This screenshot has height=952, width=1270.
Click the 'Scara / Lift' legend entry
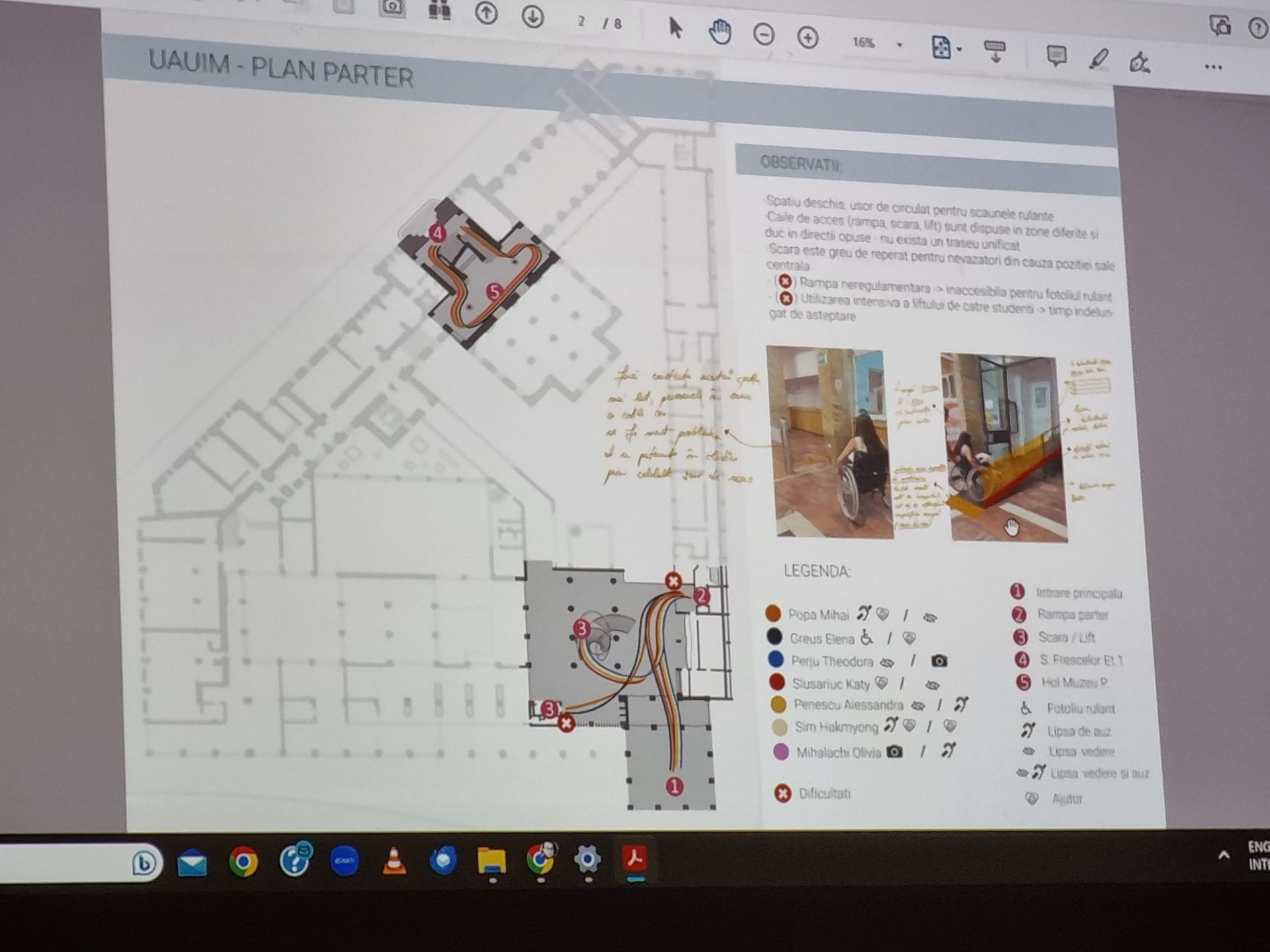[x=1067, y=637]
